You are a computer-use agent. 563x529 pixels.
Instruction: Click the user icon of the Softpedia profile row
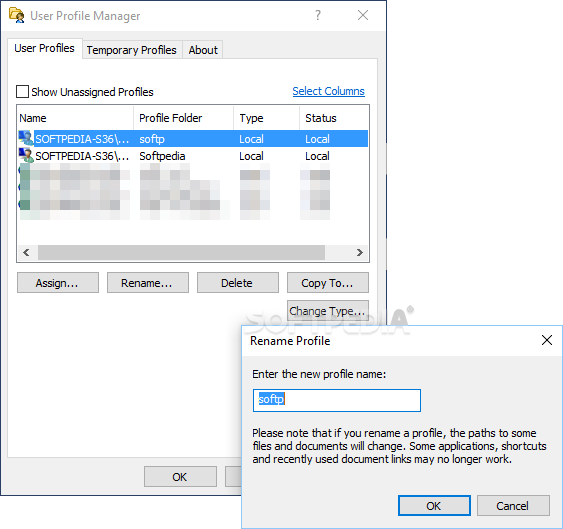26,156
